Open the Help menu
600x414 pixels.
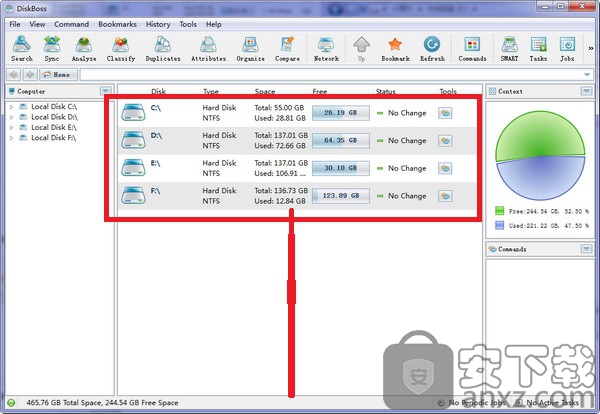pyautogui.click(x=214, y=24)
